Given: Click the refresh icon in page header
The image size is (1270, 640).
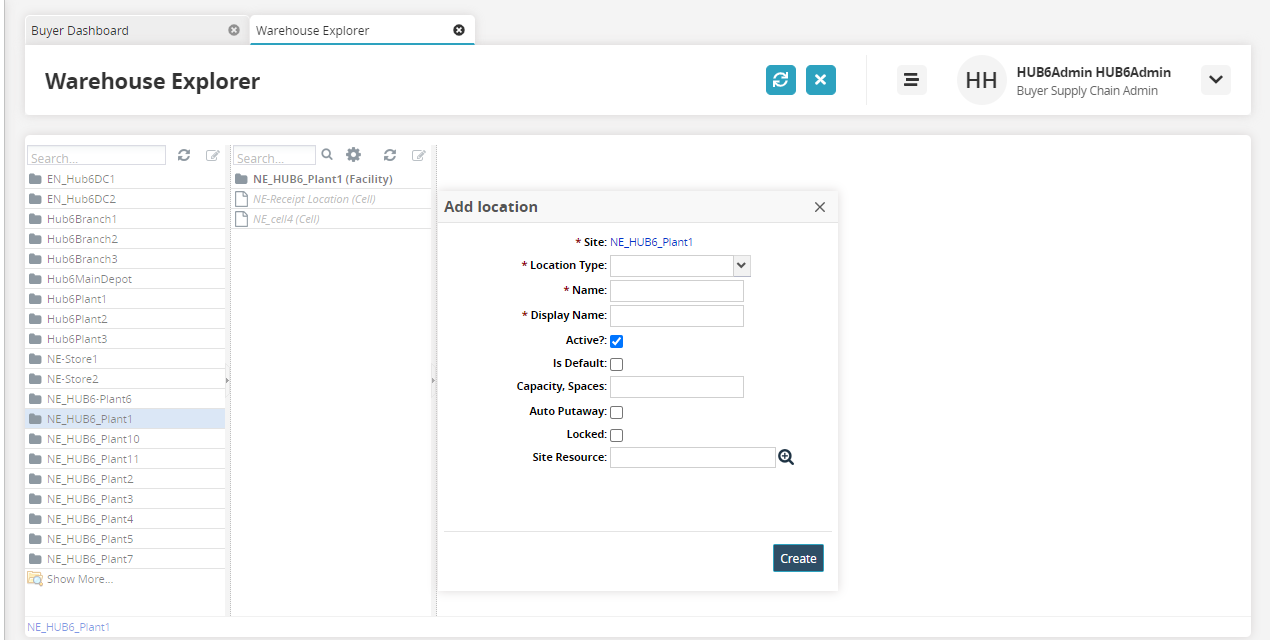Looking at the screenshot, I should 781,80.
